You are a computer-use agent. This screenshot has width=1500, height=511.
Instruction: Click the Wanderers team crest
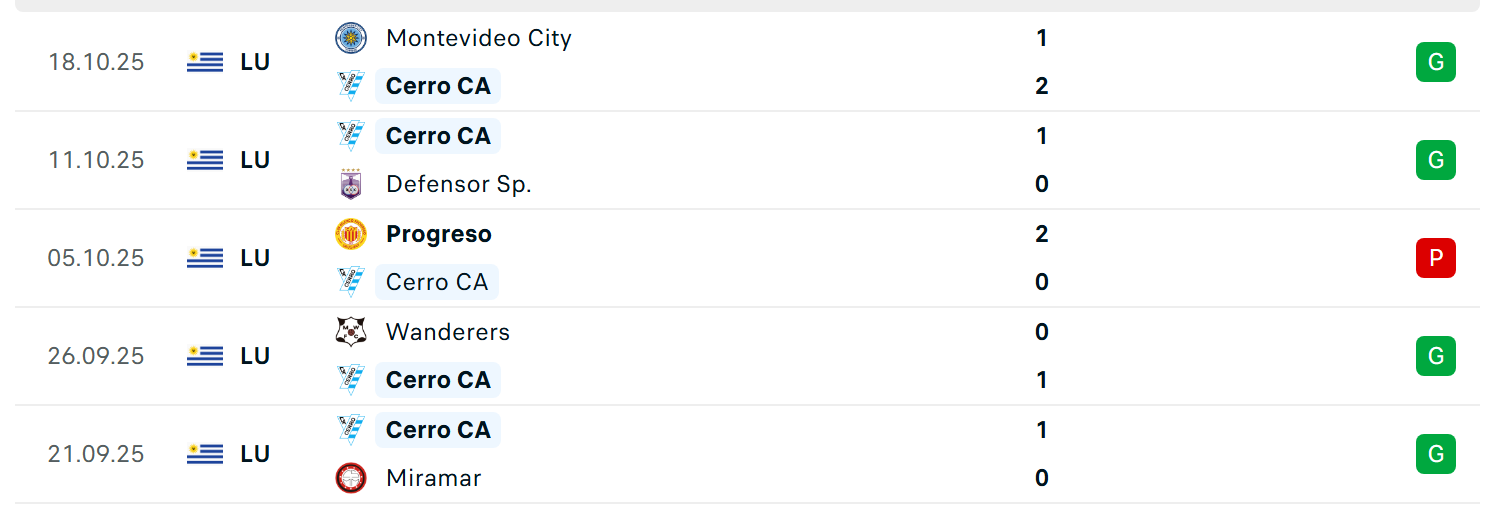click(350, 332)
